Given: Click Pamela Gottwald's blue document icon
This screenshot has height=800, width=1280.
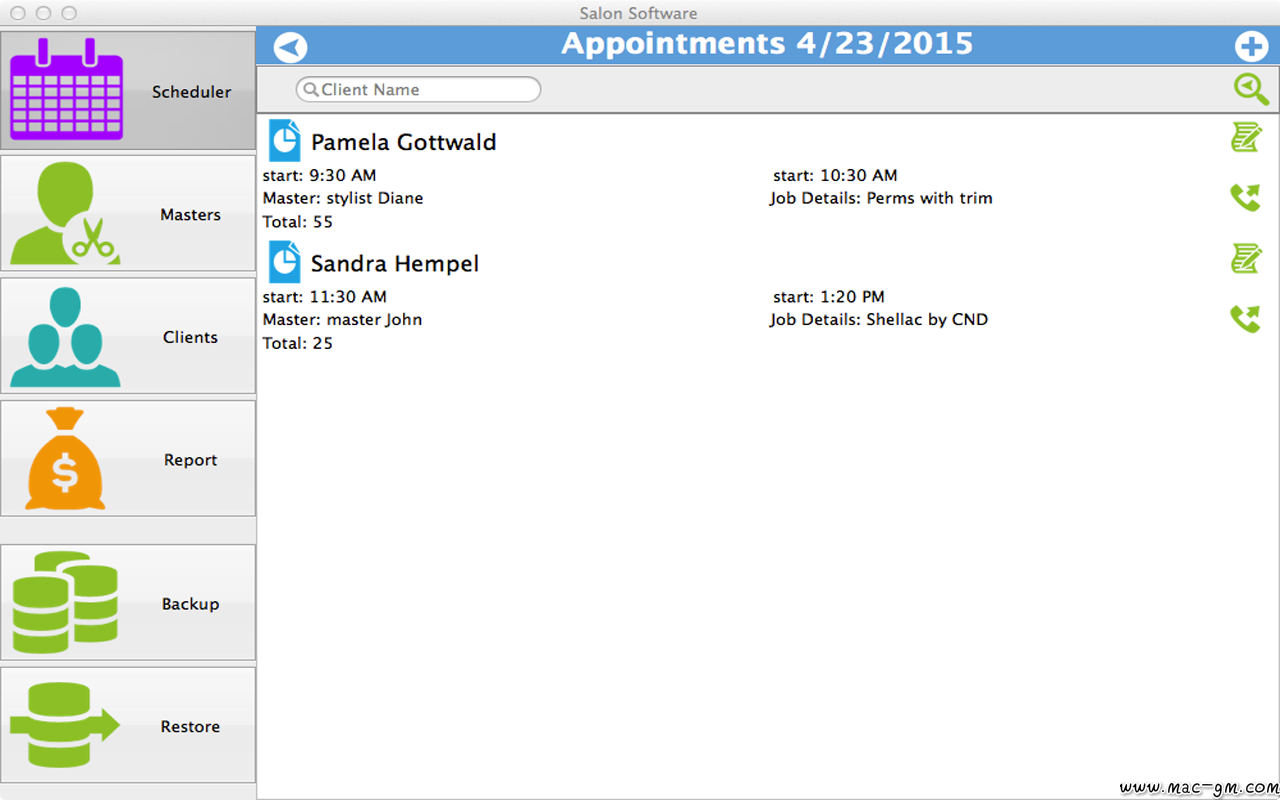Looking at the screenshot, I should click(x=285, y=140).
